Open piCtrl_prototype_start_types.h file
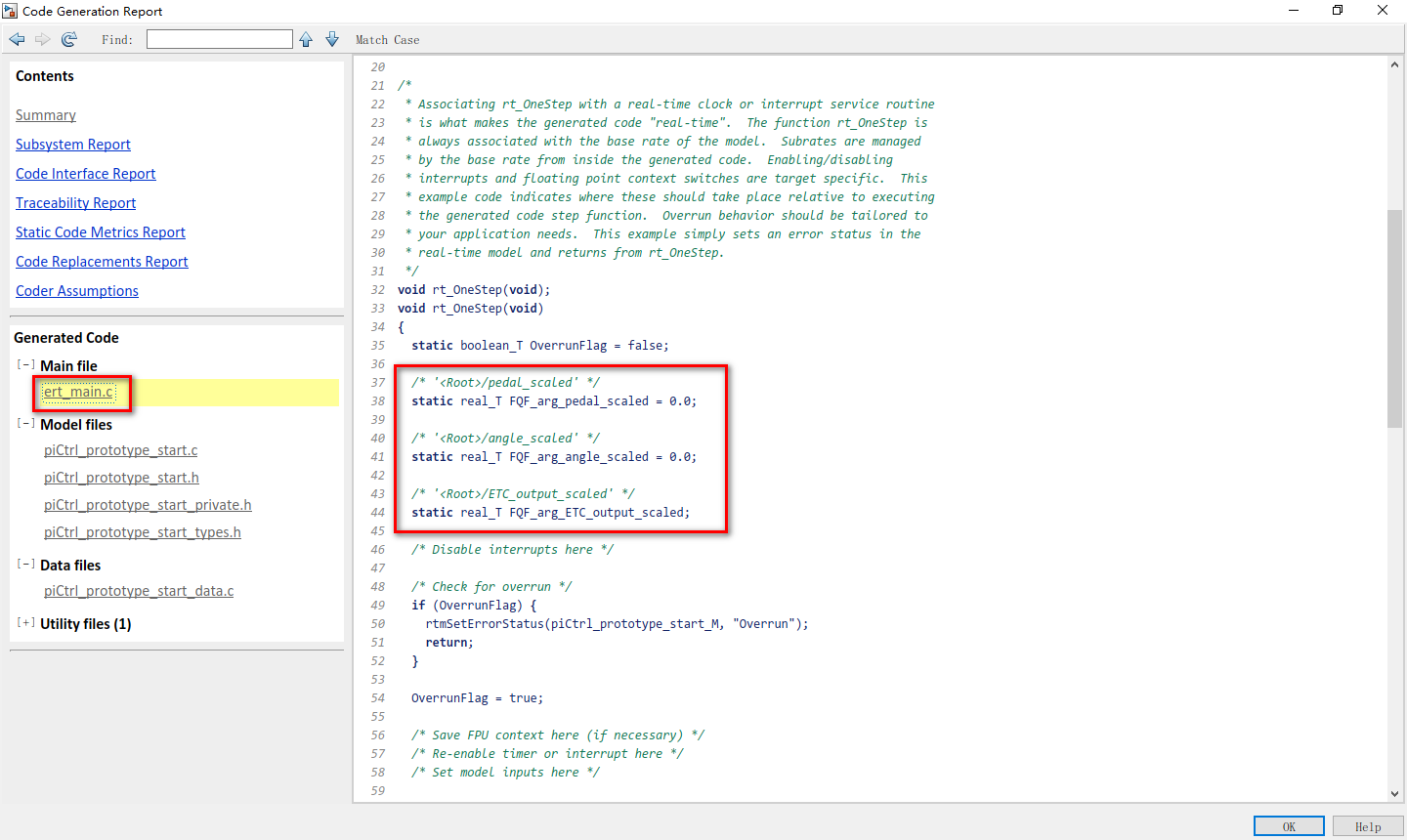 pyautogui.click(x=143, y=532)
